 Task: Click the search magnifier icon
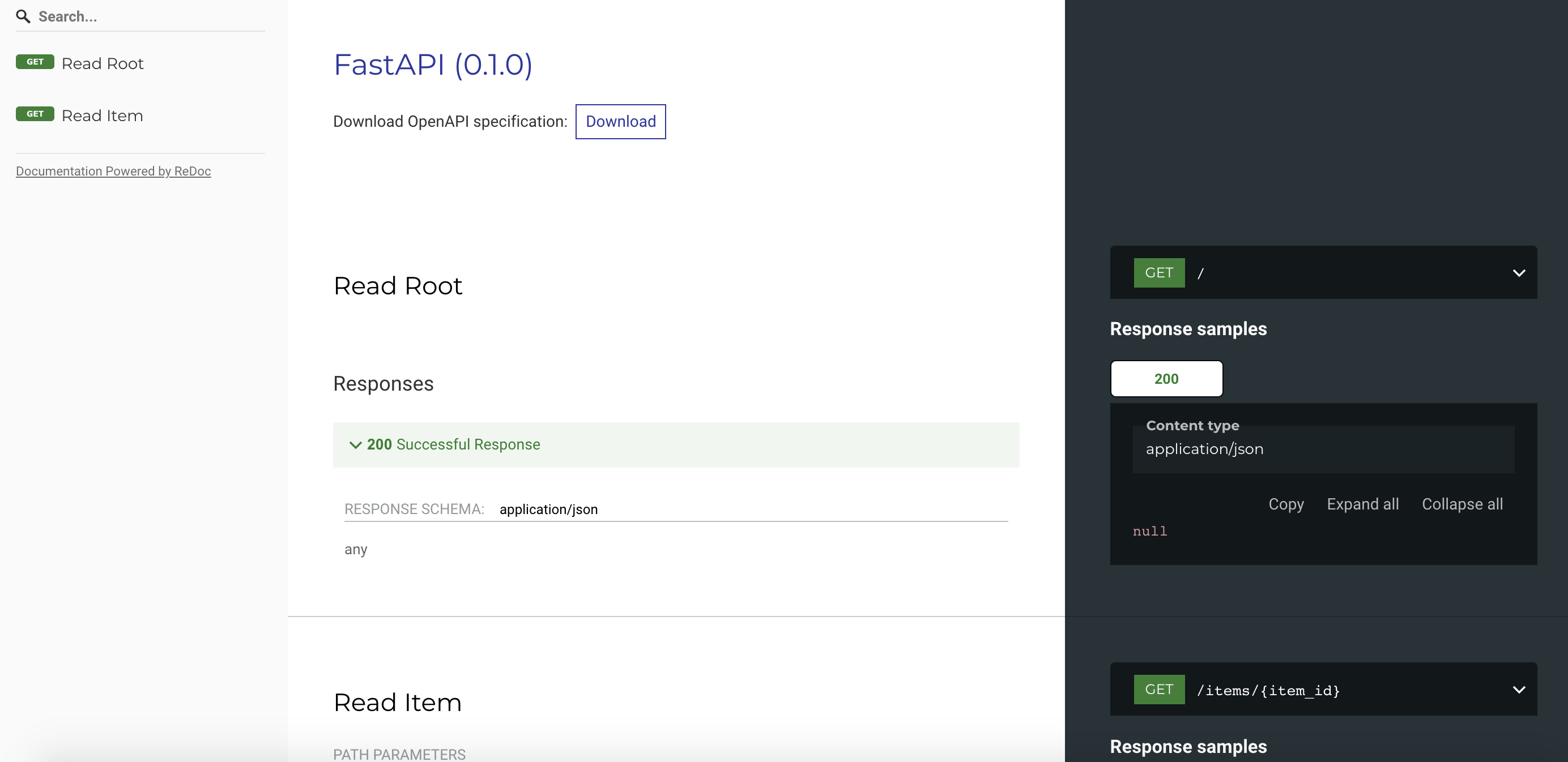[x=23, y=16]
